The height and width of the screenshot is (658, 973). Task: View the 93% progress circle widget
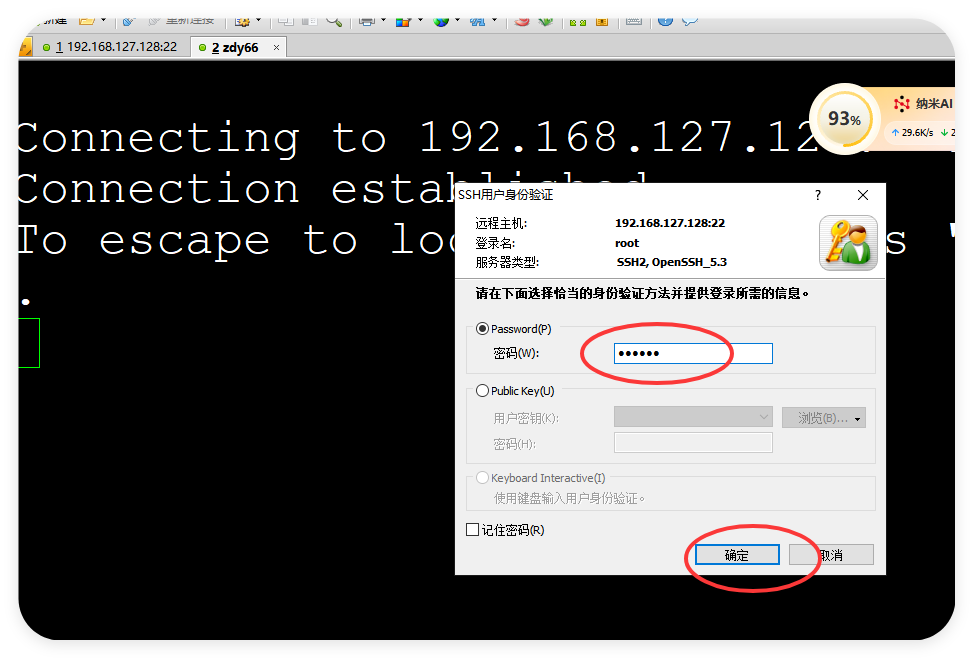click(843, 119)
